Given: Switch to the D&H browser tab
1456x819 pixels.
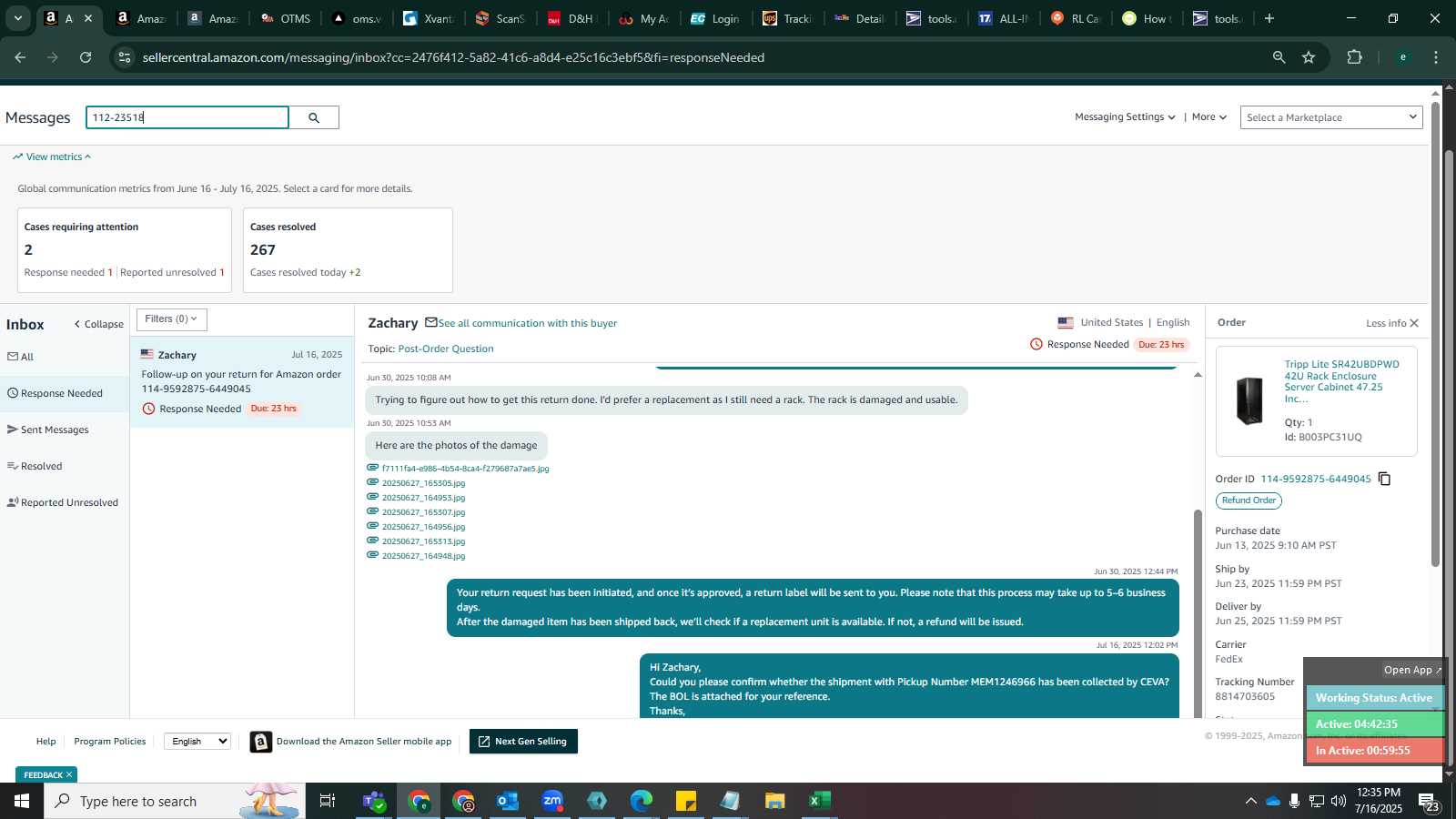Looking at the screenshot, I should [571, 18].
